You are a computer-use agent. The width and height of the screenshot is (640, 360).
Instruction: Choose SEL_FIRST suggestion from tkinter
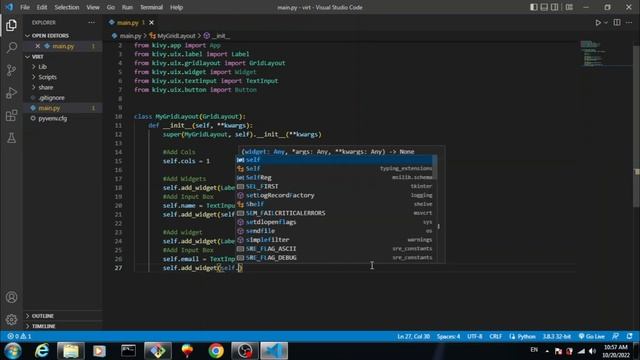(x=335, y=187)
